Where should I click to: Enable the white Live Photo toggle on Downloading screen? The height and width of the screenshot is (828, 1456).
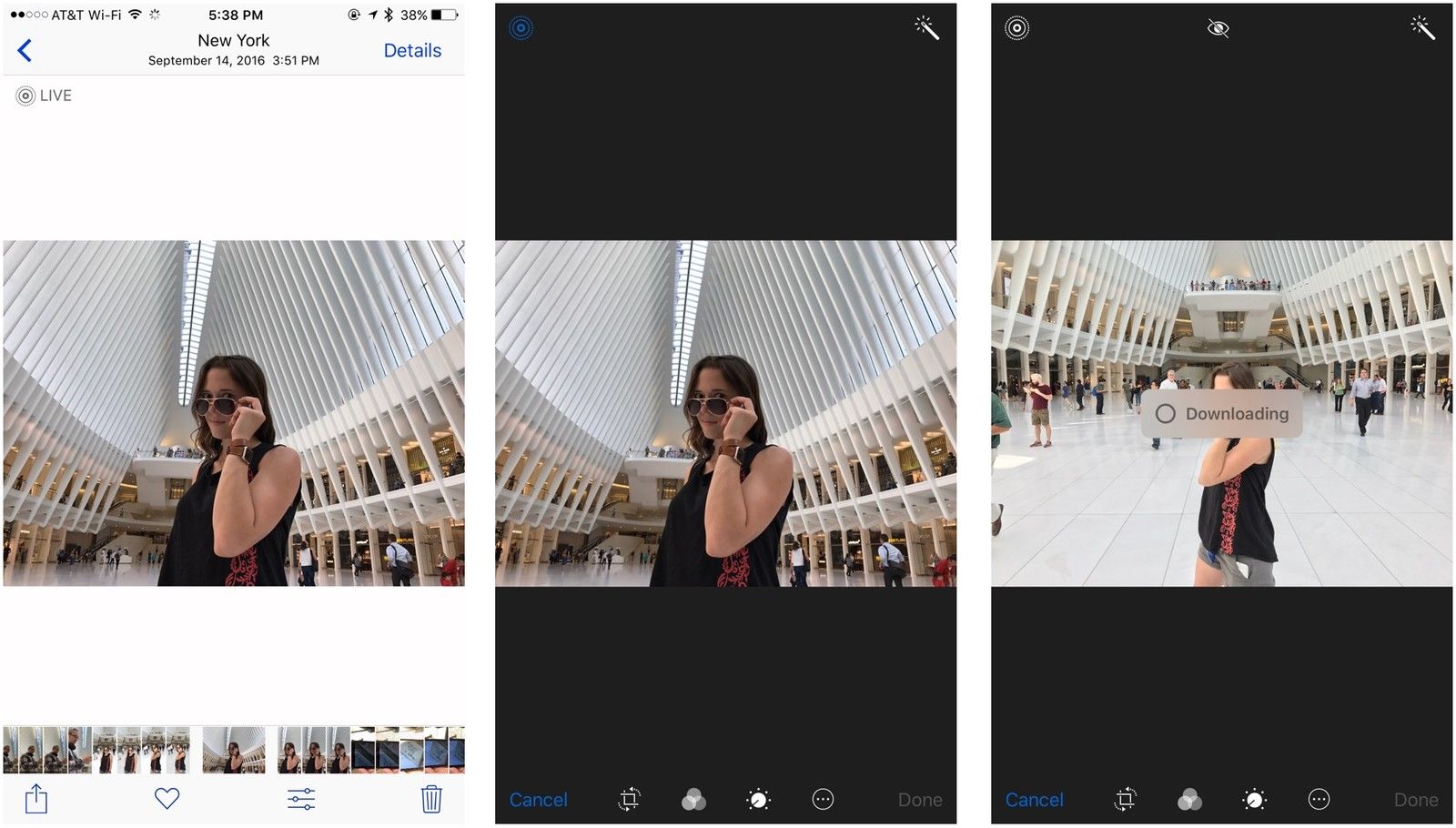pyautogui.click(x=1016, y=28)
